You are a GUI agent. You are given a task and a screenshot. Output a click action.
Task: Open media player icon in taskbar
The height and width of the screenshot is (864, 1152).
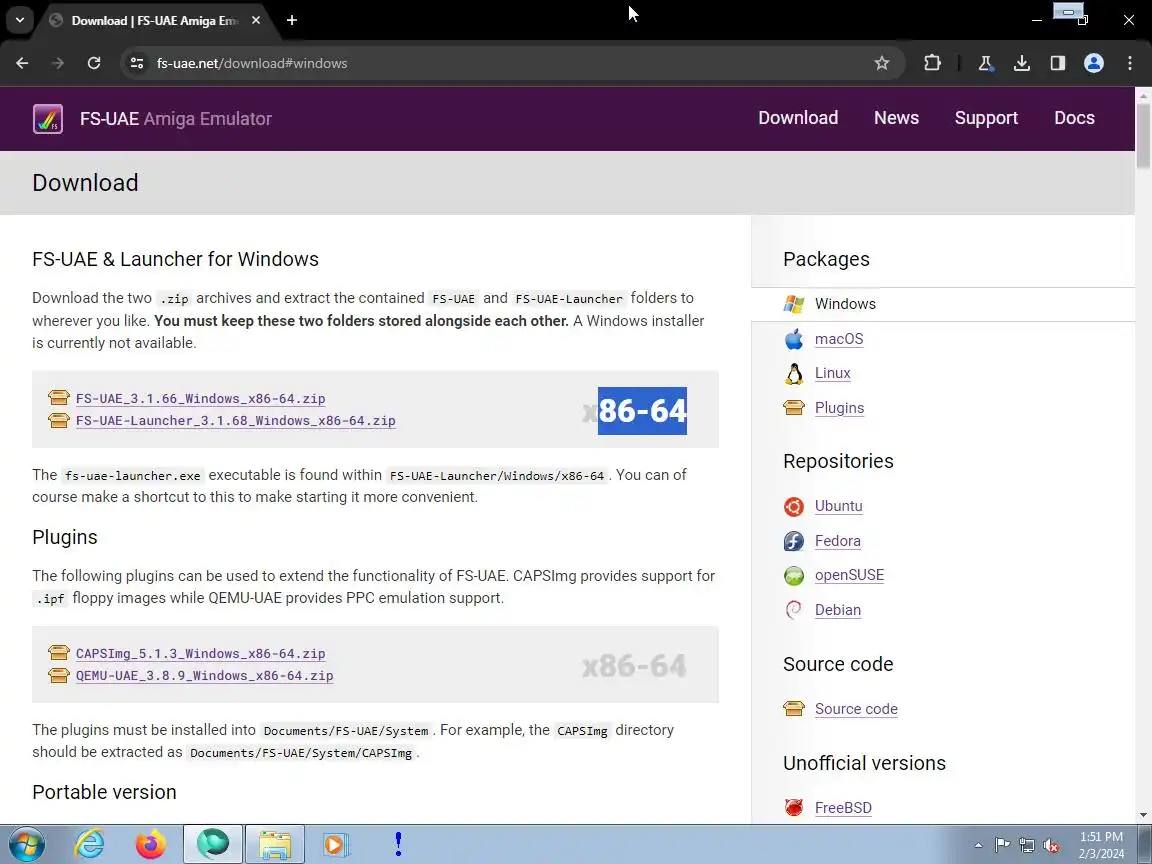[336, 844]
